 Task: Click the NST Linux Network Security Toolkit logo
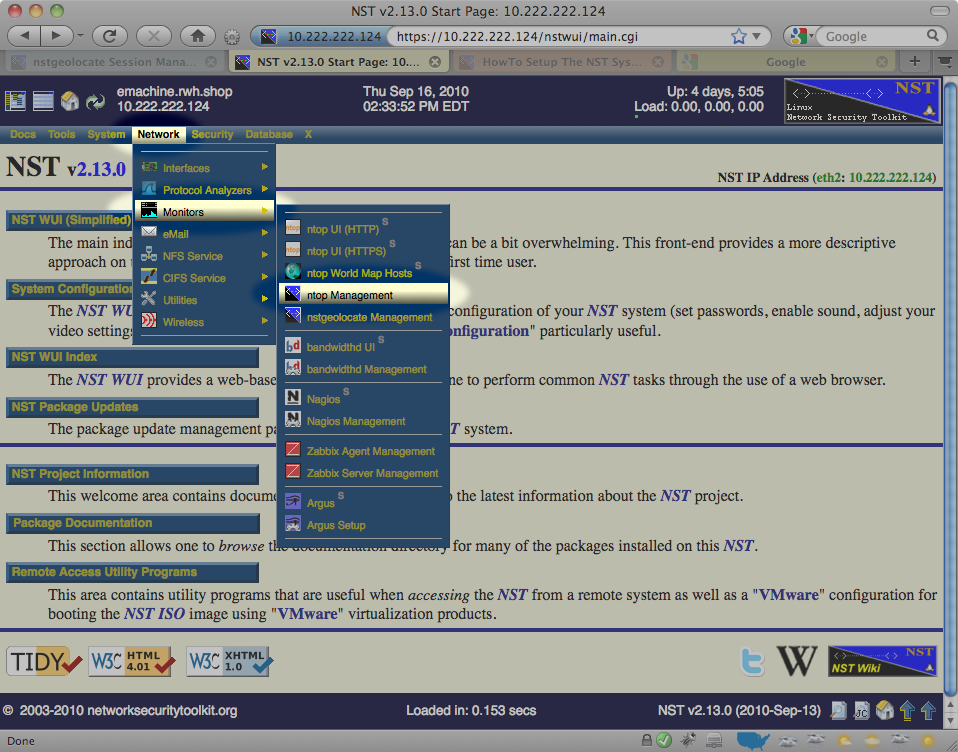tap(861, 101)
